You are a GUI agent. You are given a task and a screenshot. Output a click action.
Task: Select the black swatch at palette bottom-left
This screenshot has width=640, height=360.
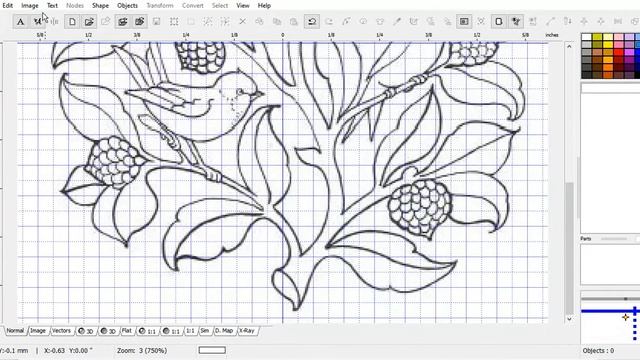pos(587,74)
